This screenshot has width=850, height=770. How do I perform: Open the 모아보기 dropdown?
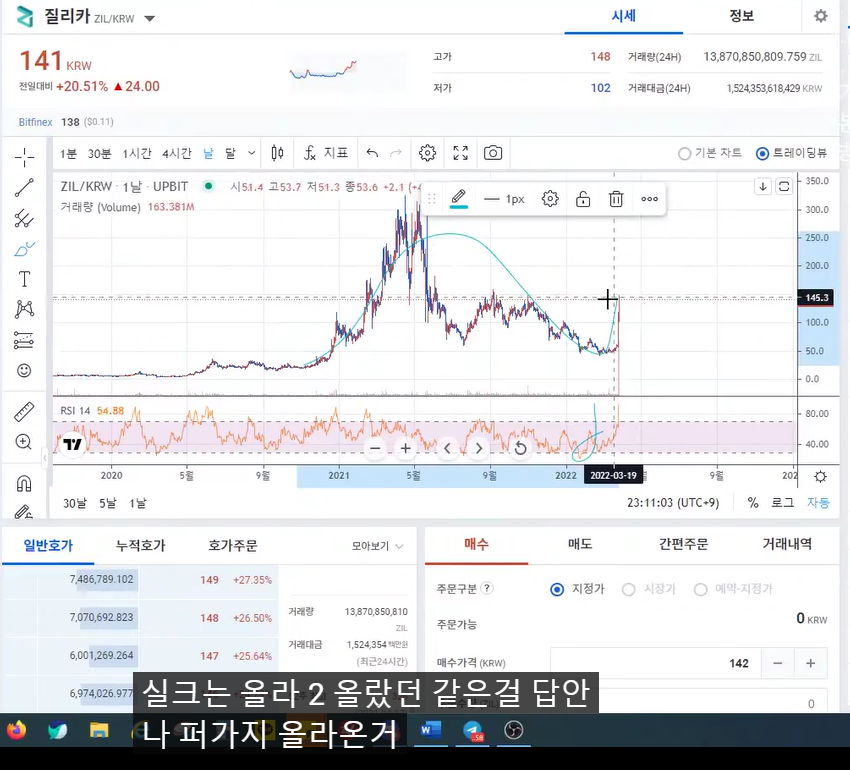click(377, 546)
